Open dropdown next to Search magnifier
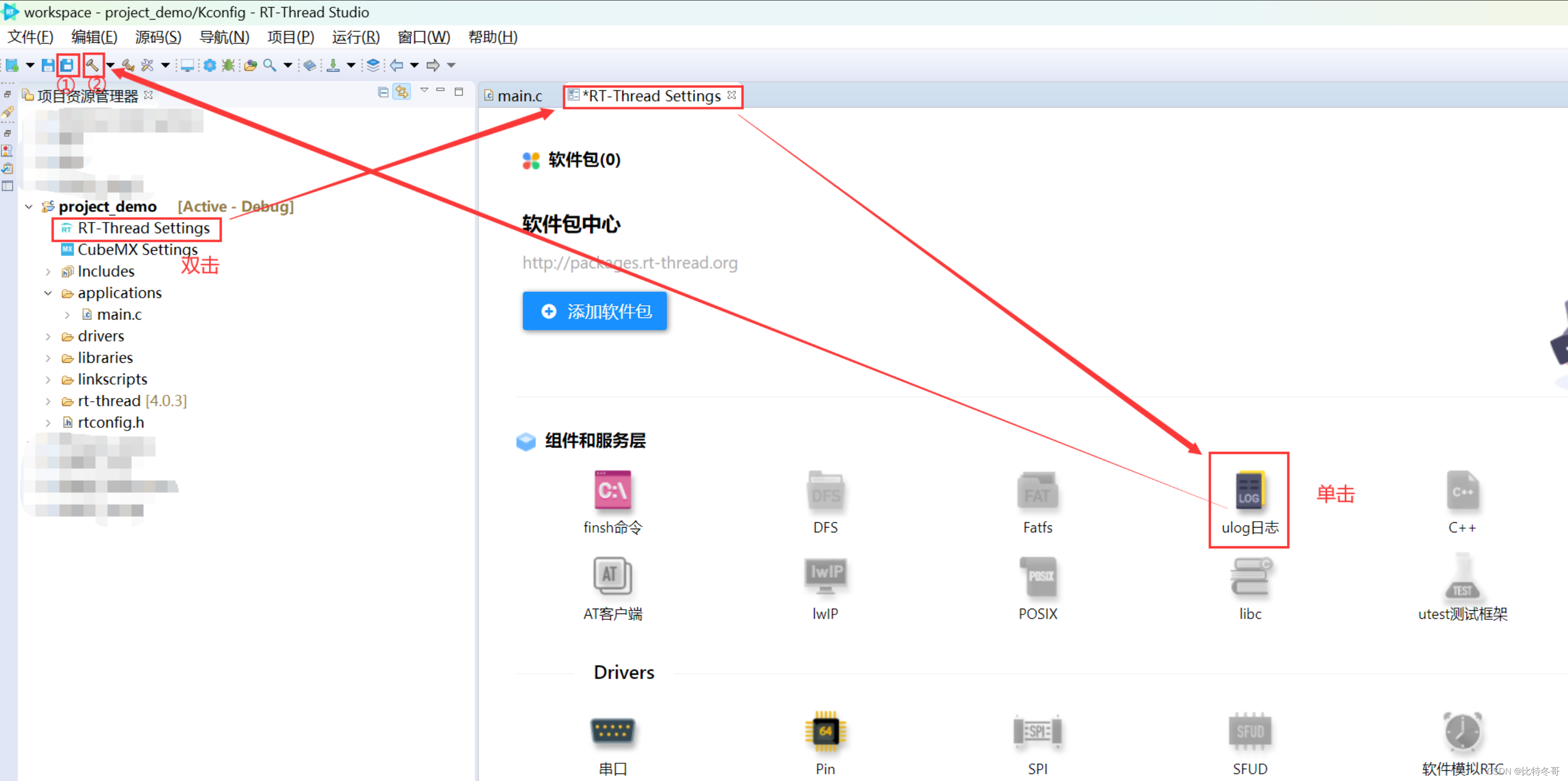 (x=288, y=65)
